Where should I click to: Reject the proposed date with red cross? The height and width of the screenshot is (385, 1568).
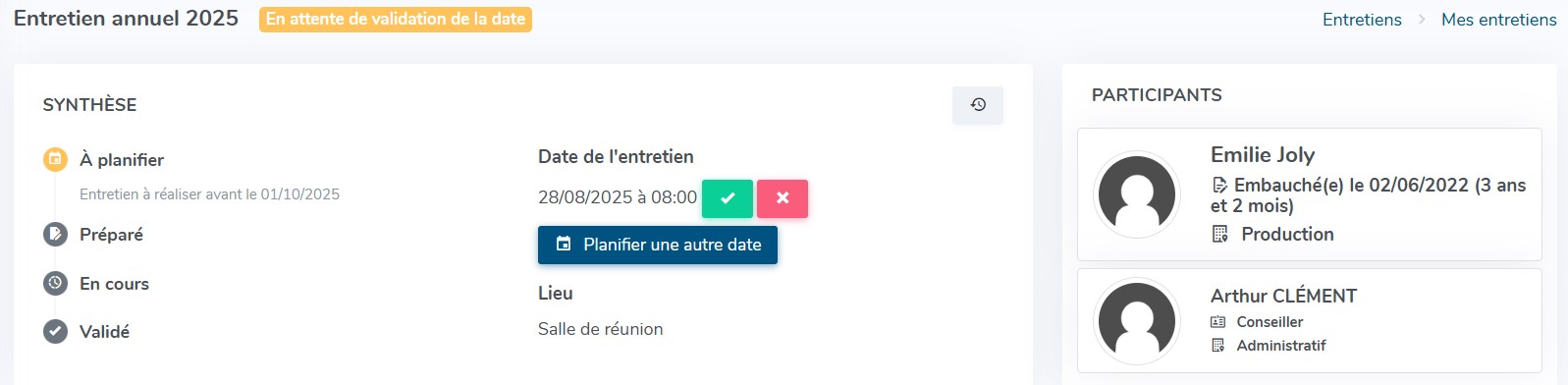pyautogui.click(x=783, y=198)
